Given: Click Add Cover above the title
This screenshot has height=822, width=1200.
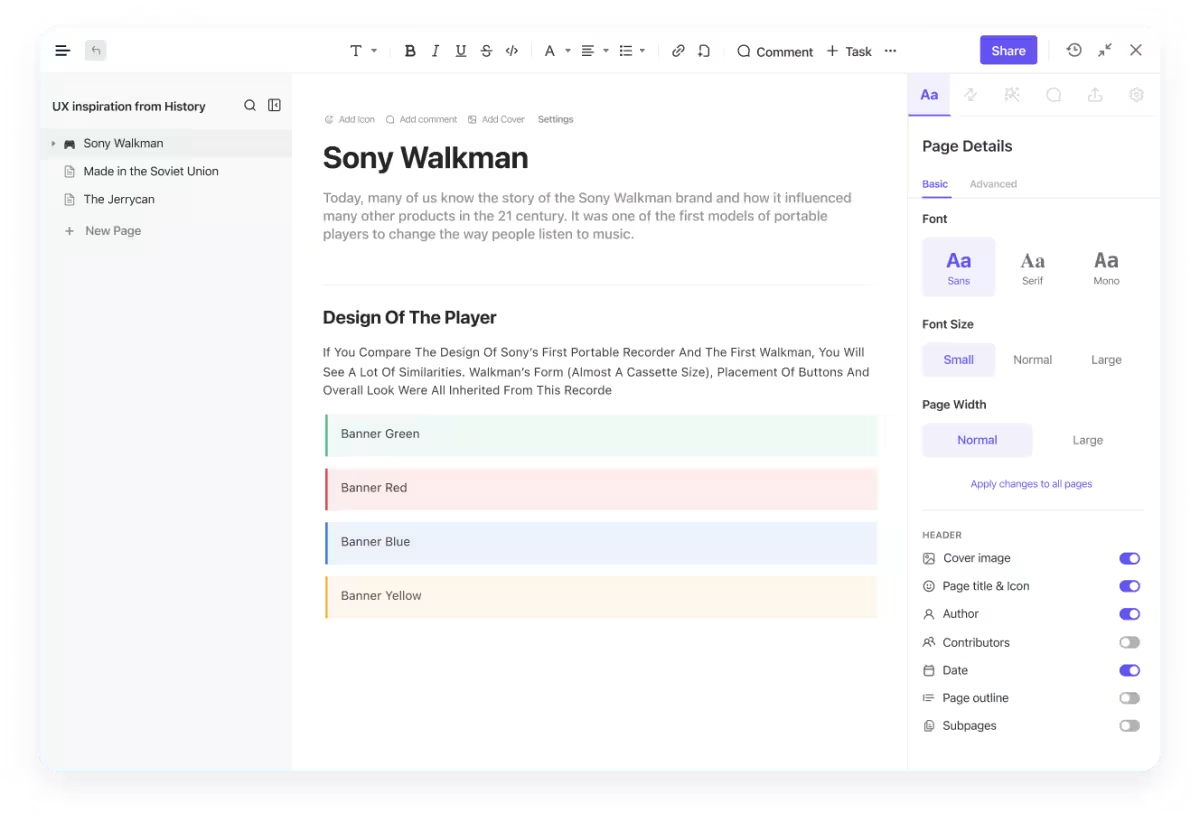Looking at the screenshot, I should pos(496,119).
